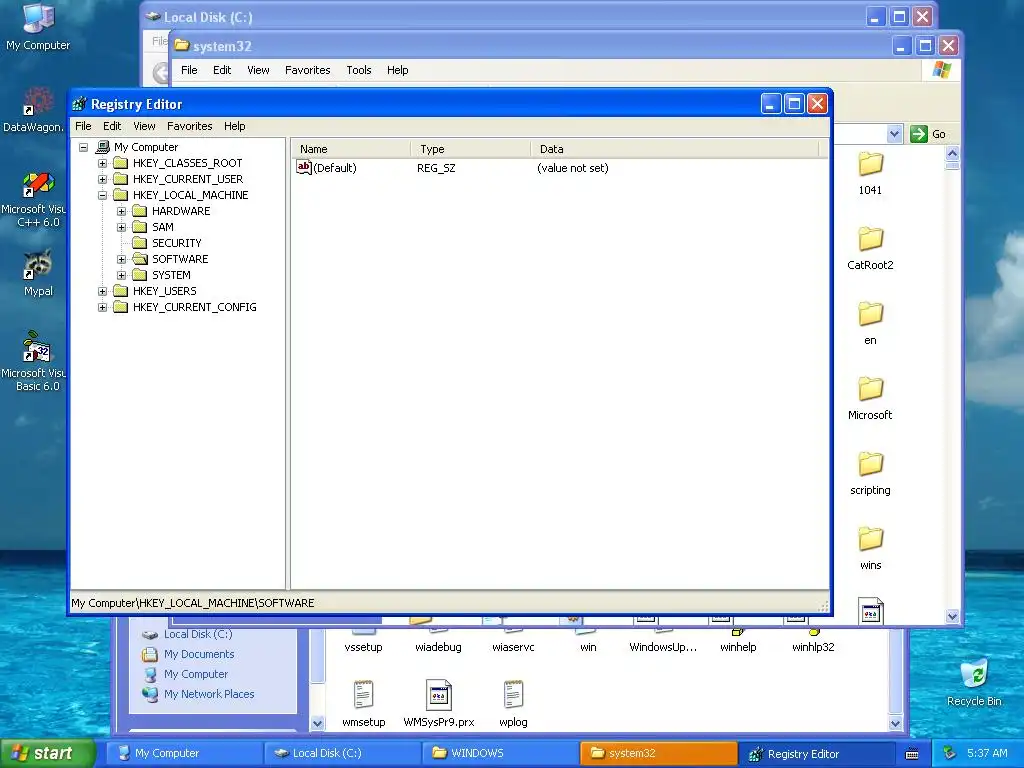This screenshot has width=1024, height=768.
Task: Open the Tools menu in system32 window
Action: tap(359, 70)
